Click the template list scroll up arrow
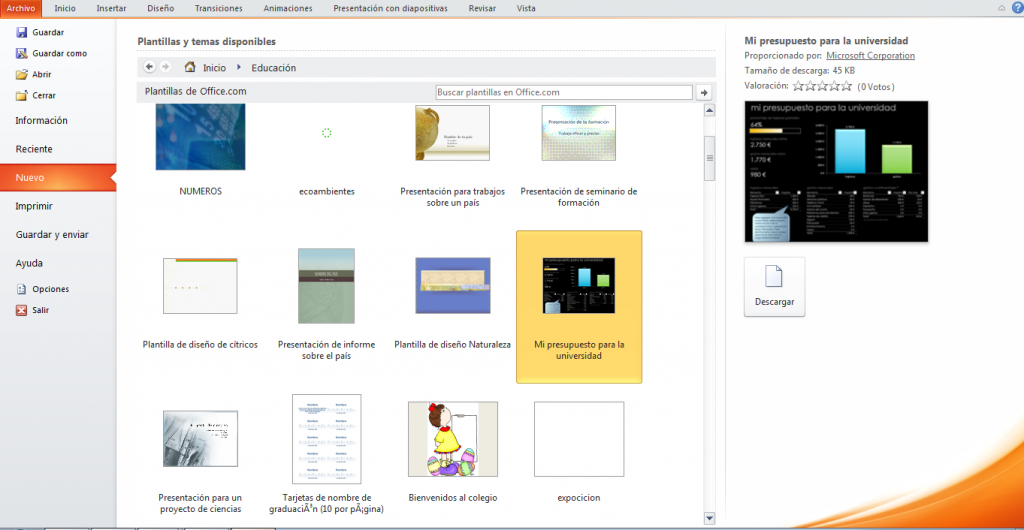The height and width of the screenshot is (530, 1024). 710,110
